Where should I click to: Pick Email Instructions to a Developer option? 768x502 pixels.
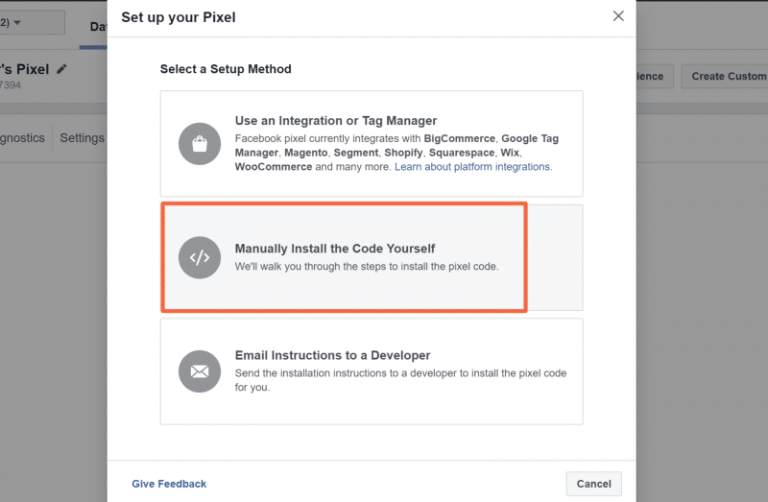click(x=371, y=371)
